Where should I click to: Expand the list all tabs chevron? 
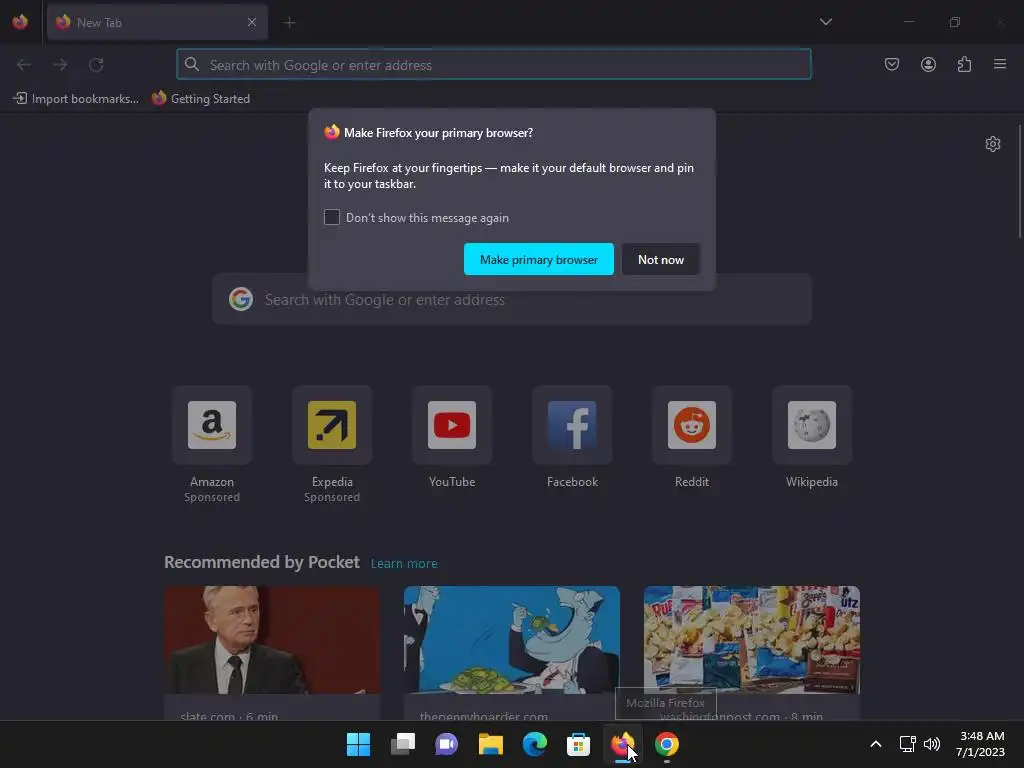825,22
